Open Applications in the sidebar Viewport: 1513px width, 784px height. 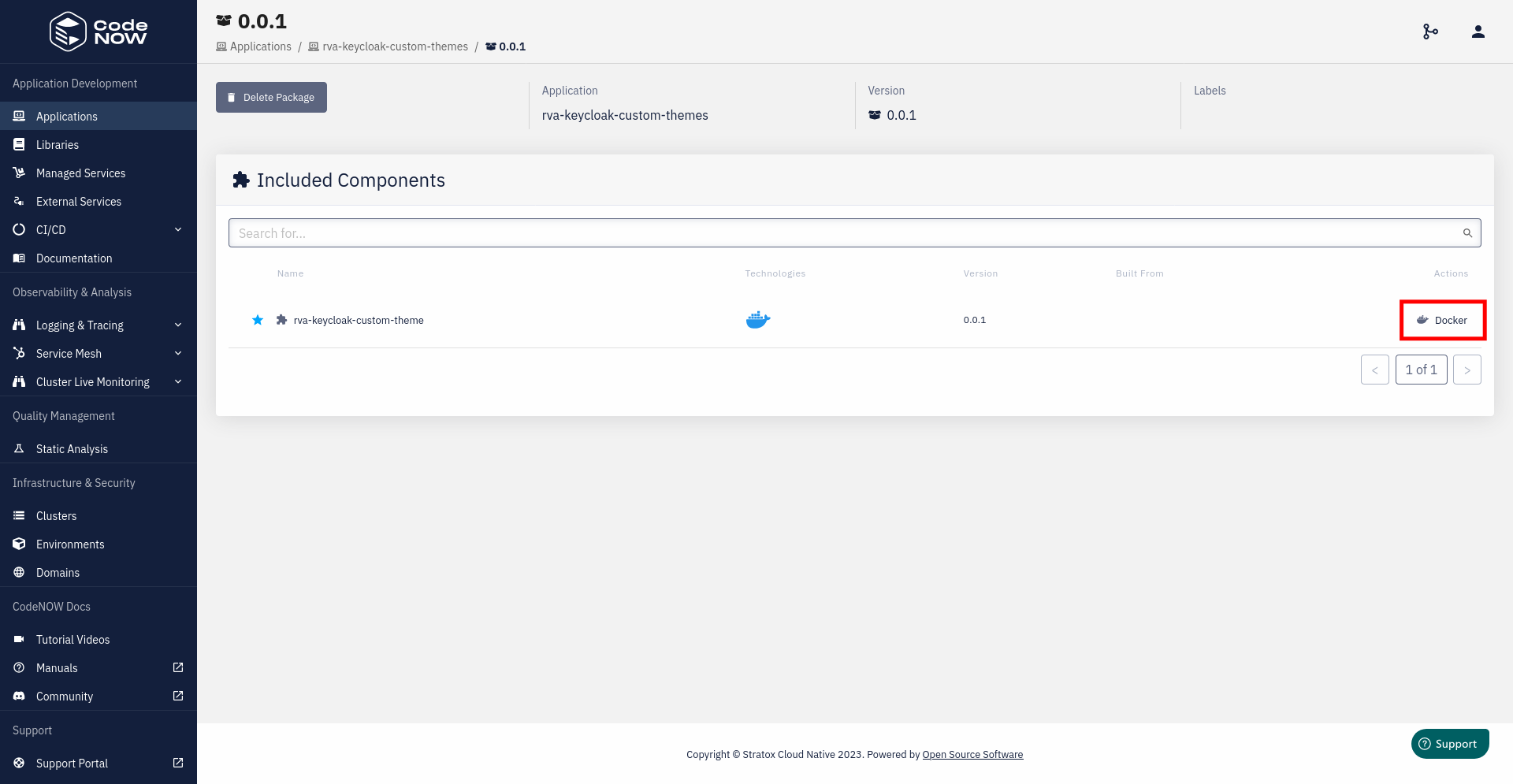[99, 116]
